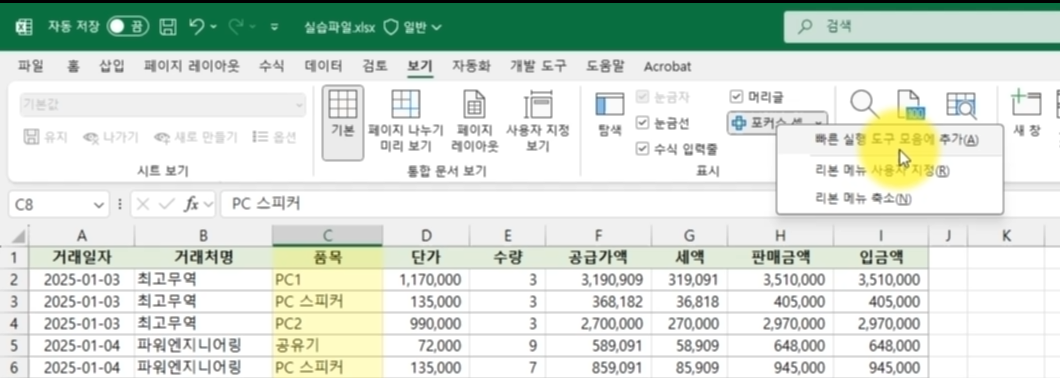Open the 페이지 레이아웃 ribbon tab

pos(192,66)
